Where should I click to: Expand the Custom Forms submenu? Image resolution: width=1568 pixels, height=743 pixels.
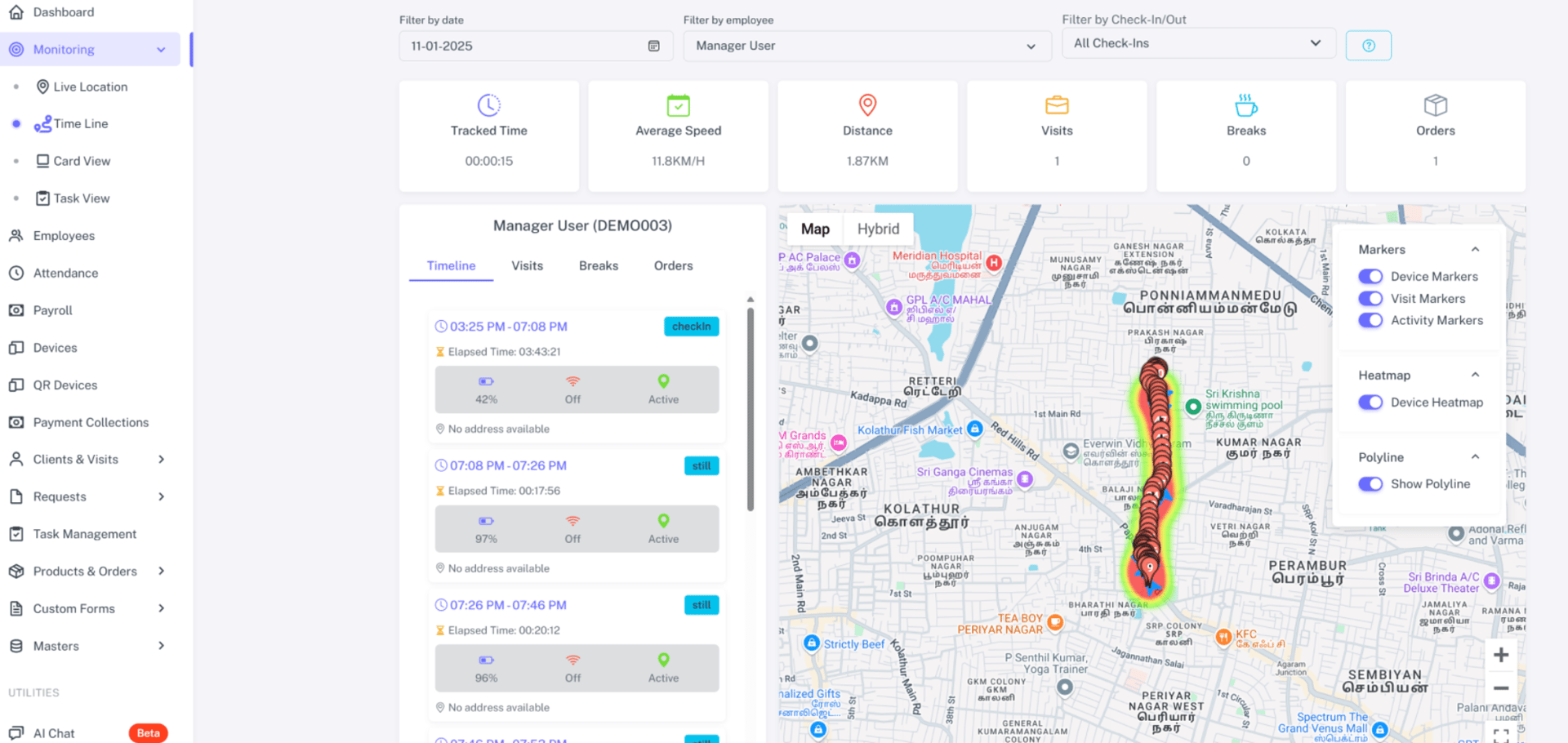161,608
